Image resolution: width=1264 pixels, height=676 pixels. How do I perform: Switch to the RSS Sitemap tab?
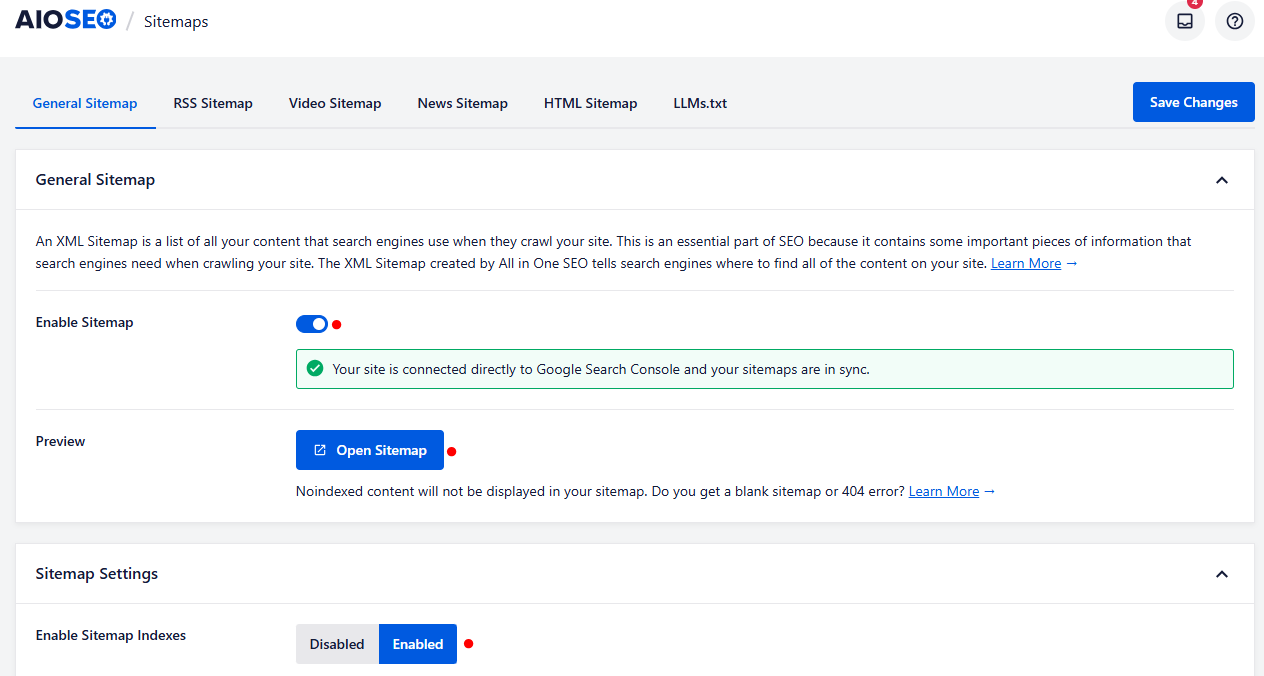tap(212, 103)
